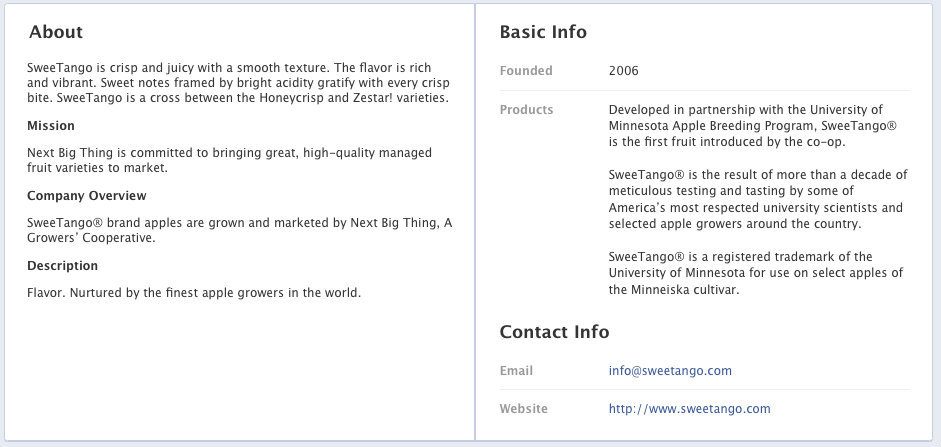The image size is (941, 447).
Task: Select the Basic Info heading
Action: tap(543, 33)
